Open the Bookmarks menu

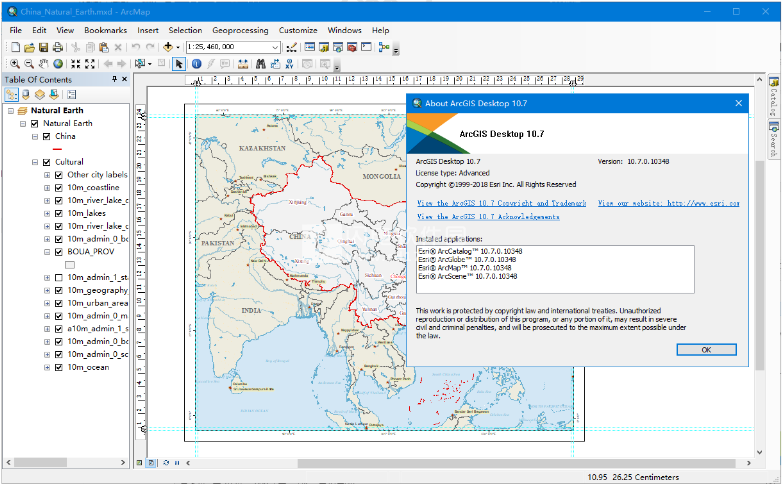tap(105, 30)
